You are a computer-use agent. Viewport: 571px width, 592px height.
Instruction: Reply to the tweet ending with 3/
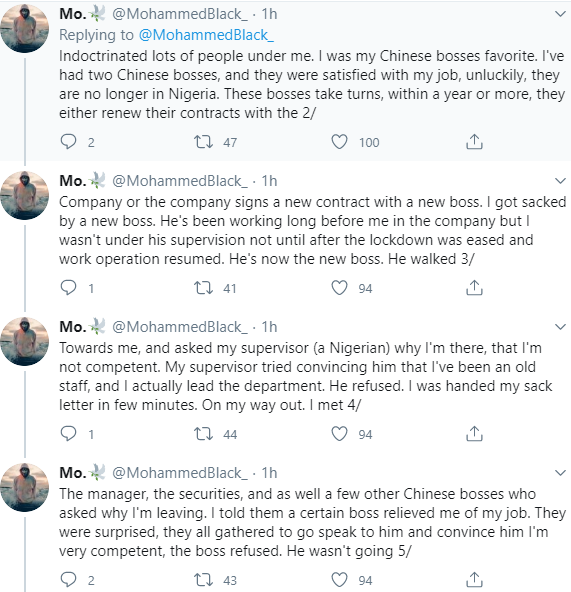(x=68, y=288)
